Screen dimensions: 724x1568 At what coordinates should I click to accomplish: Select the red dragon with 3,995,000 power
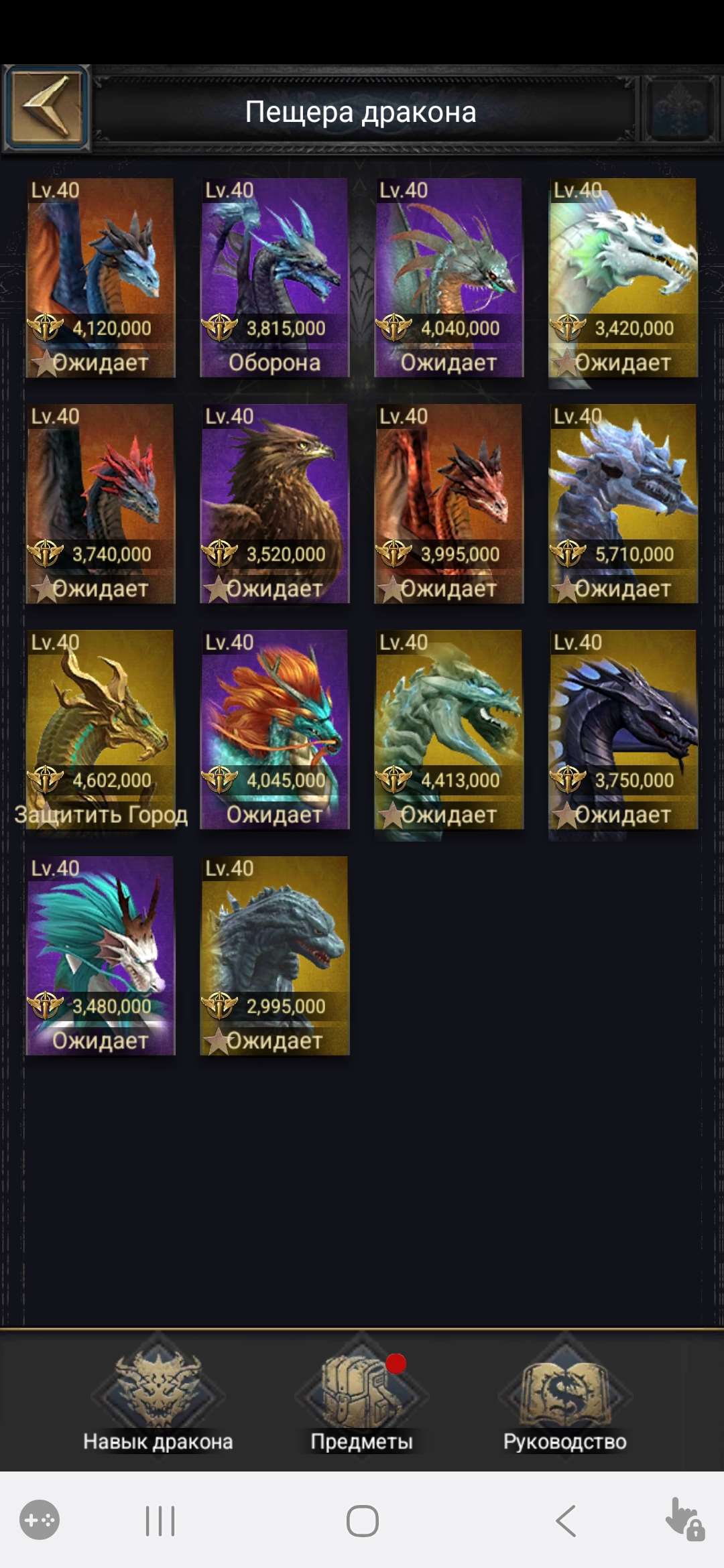(x=449, y=504)
